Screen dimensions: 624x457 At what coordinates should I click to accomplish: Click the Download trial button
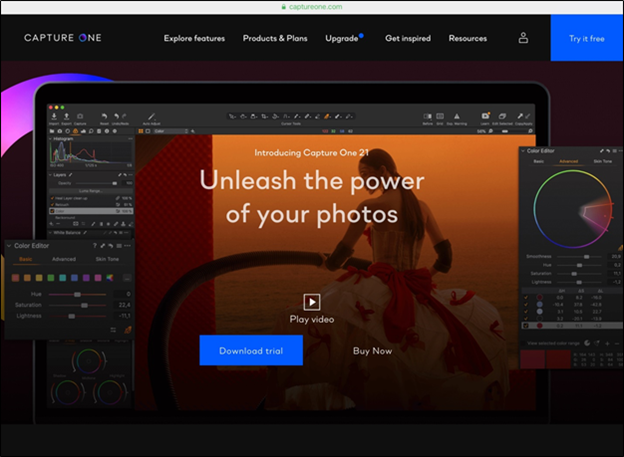[251, 350]
